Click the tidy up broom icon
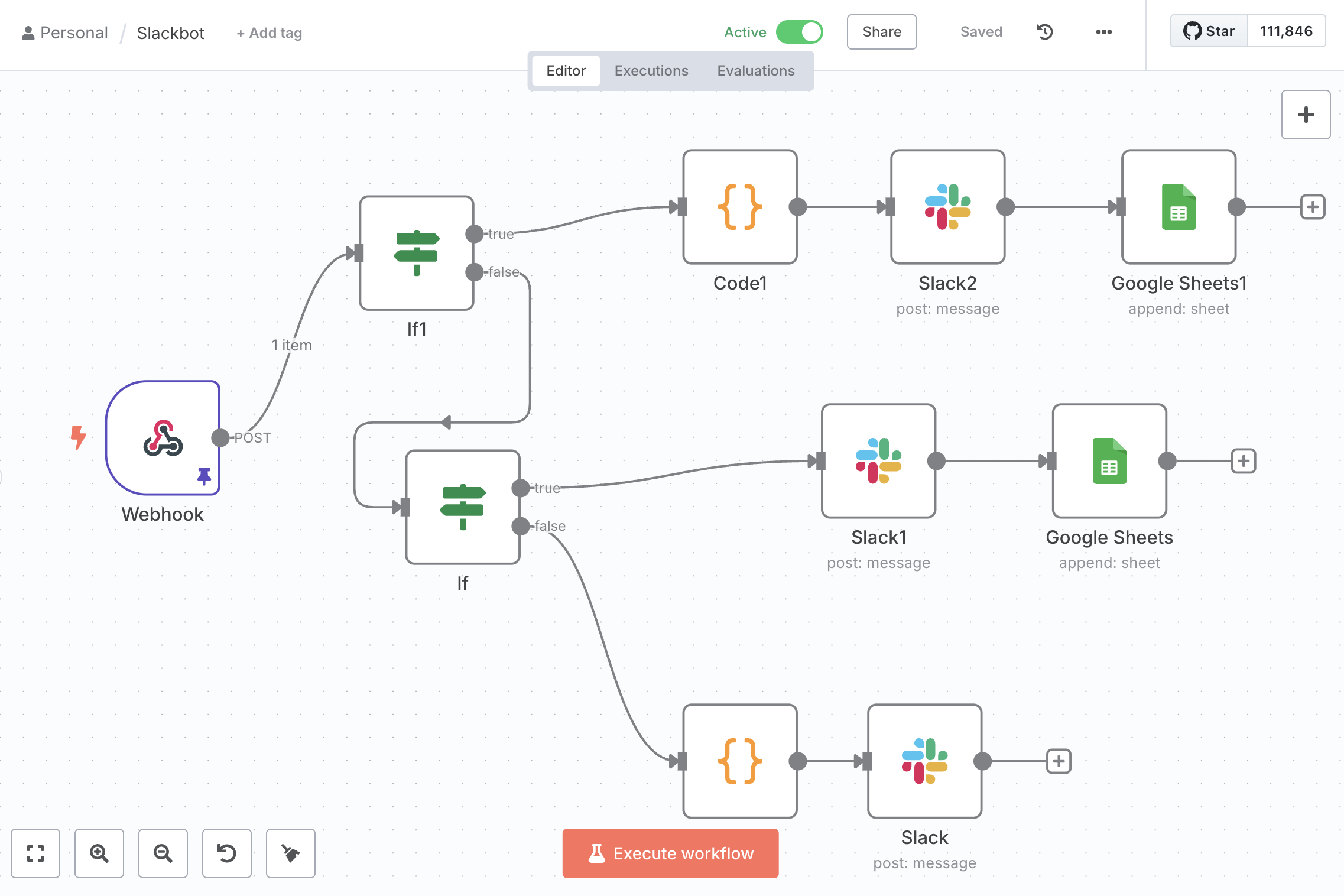The height and width of the screenshot is (896, 1344). [x=291, y=853]
